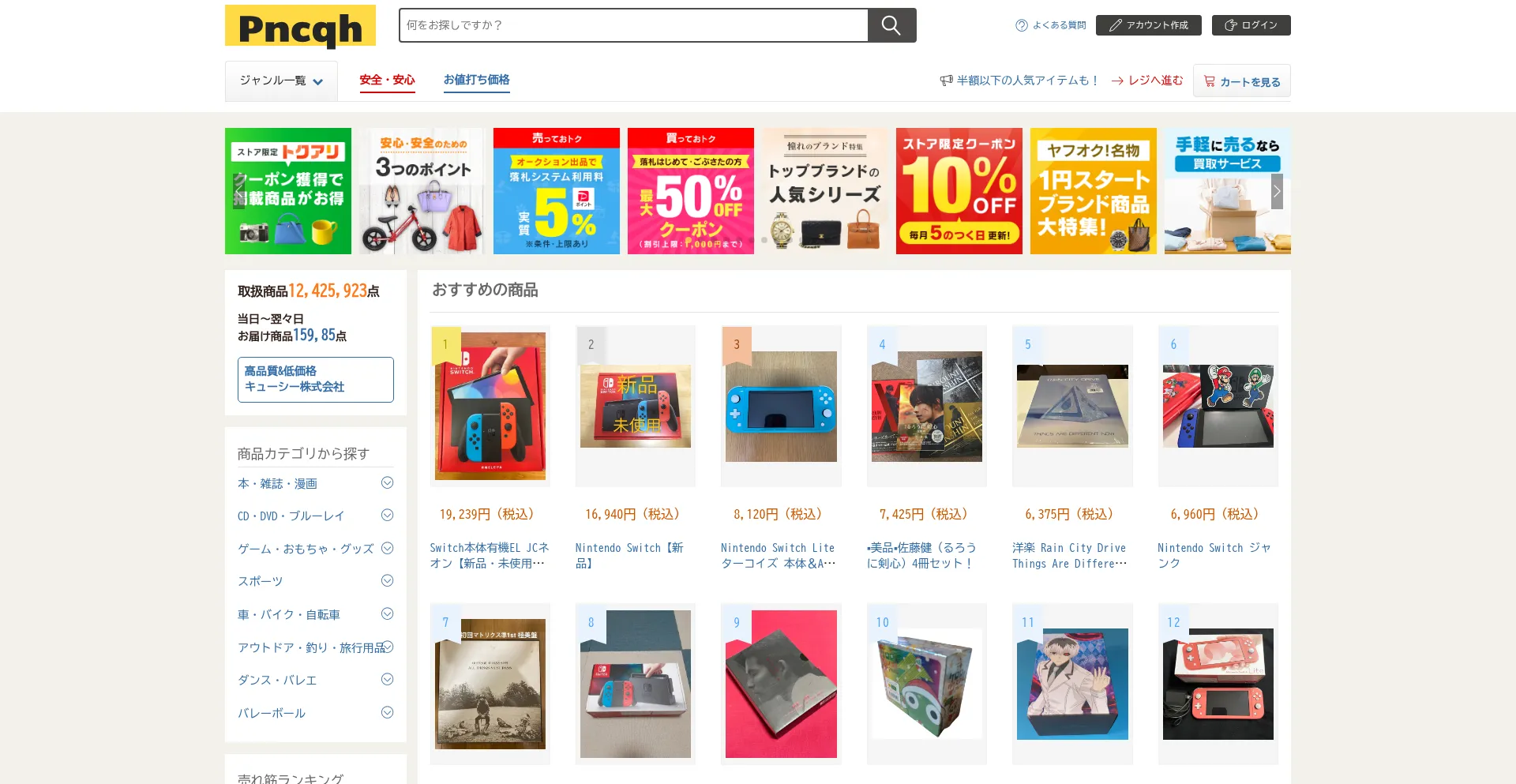
Task: Go back in banner carousel with left arrow
Action: click(239, 191)
